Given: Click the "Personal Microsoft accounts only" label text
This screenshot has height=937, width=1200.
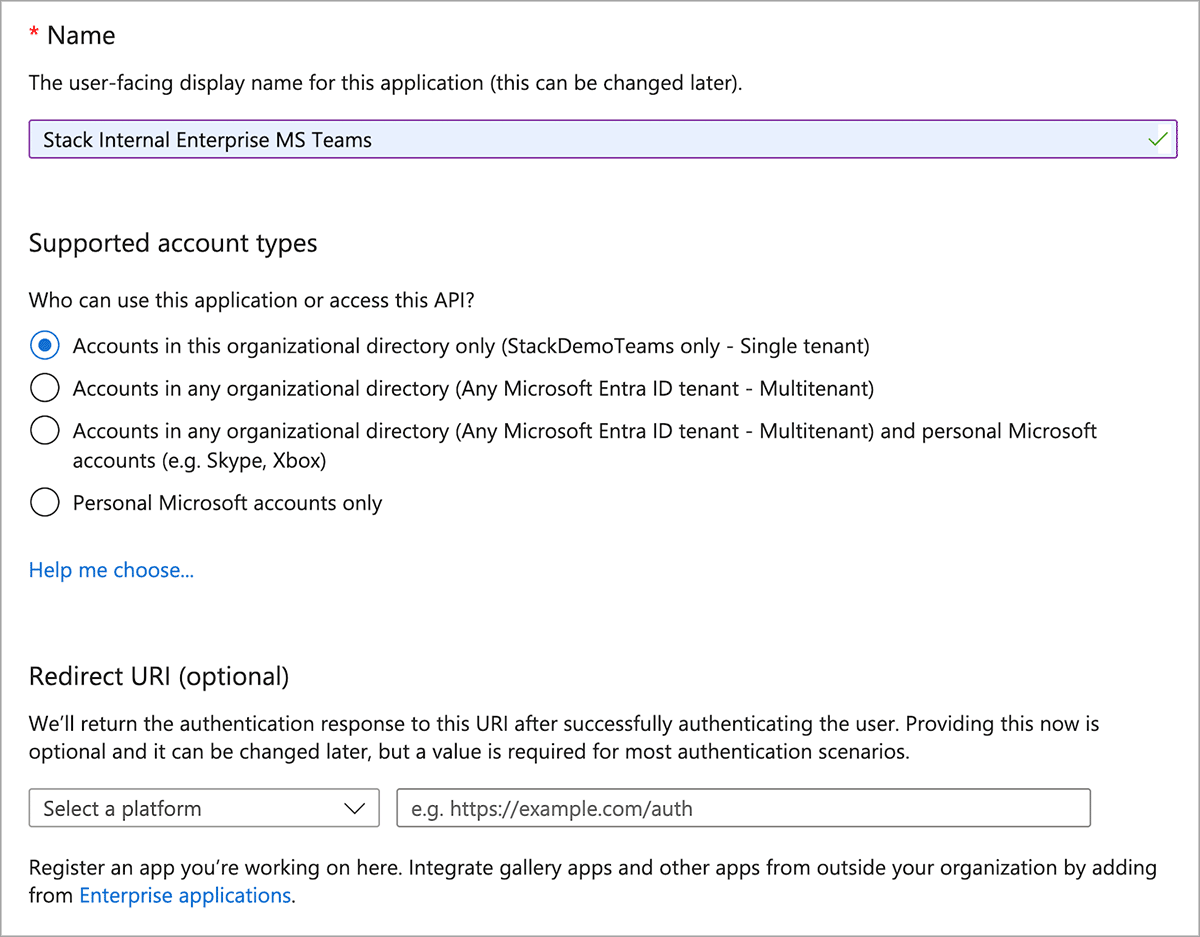Looking at the screenshot, I should coord(227,503).
